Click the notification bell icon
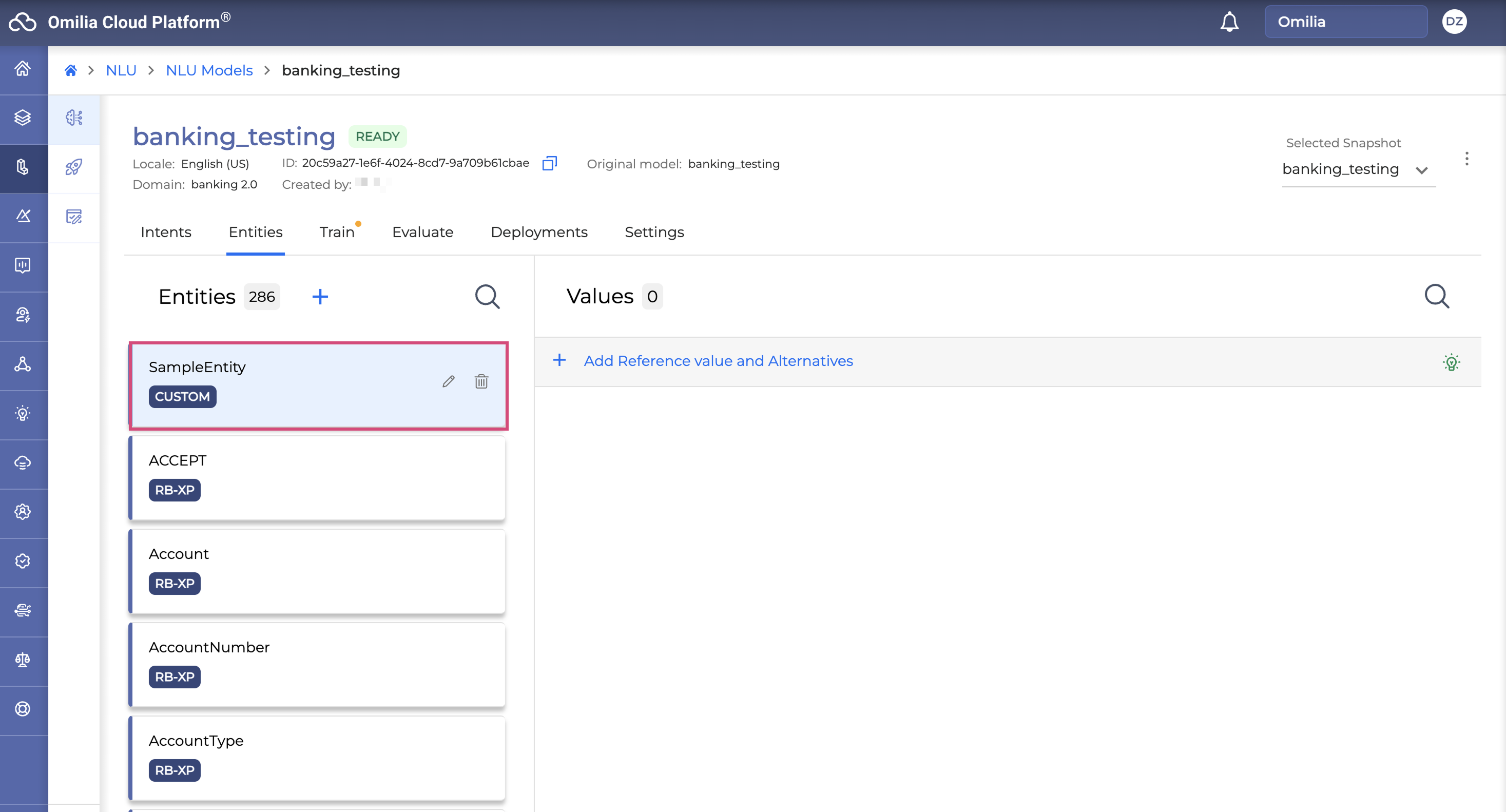 click(1229, 22)
